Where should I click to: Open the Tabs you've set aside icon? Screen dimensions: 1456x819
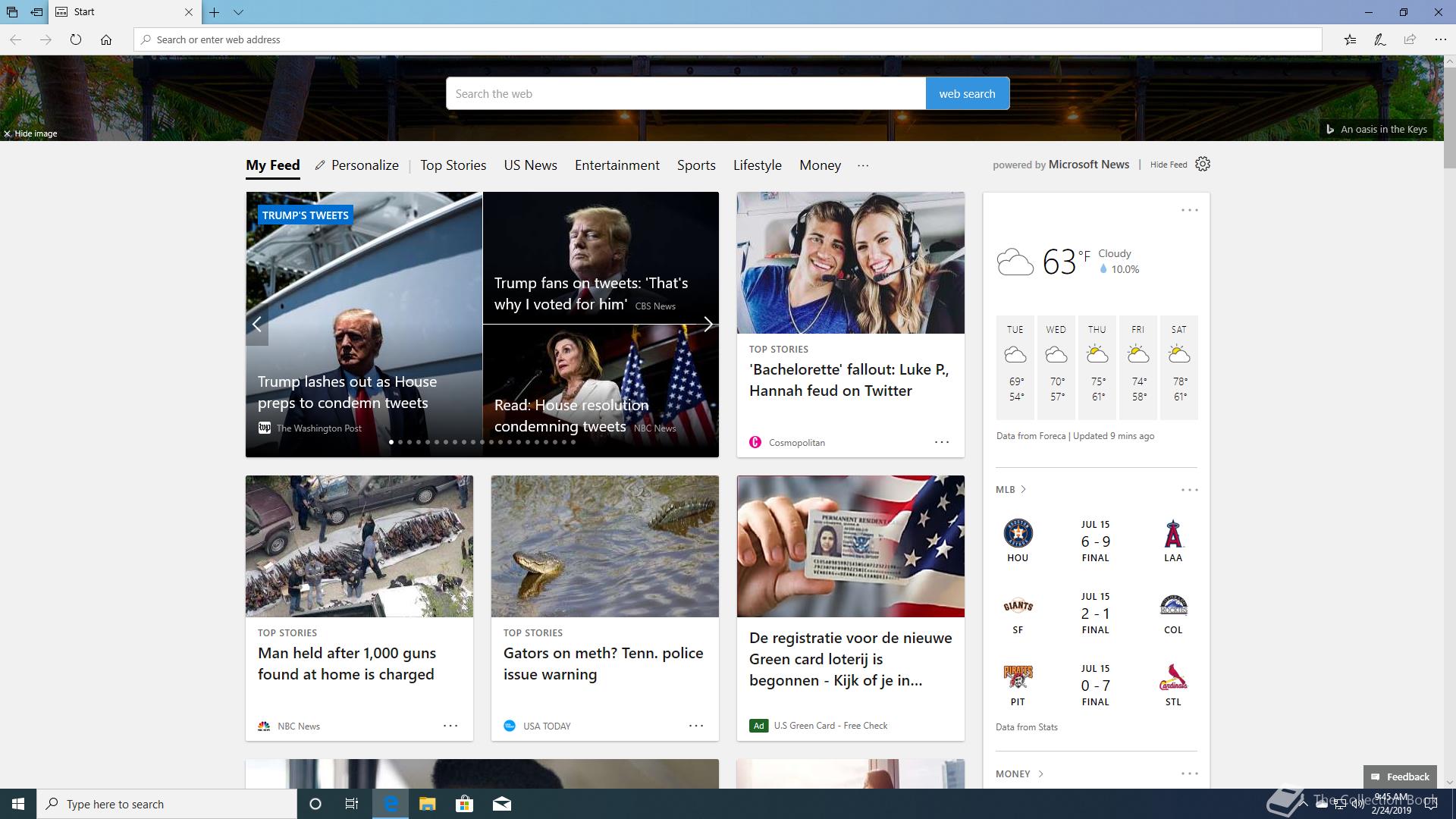[x=11, y=12]
